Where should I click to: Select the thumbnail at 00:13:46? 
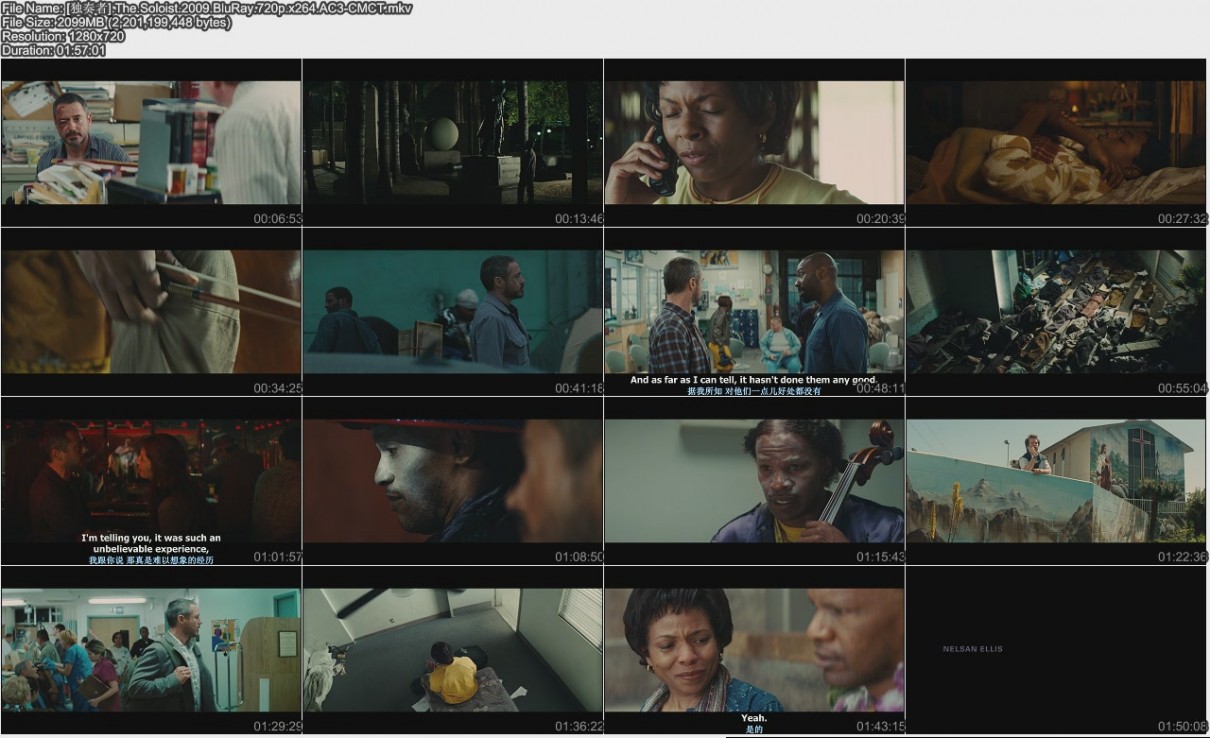(x=453, y=142)
